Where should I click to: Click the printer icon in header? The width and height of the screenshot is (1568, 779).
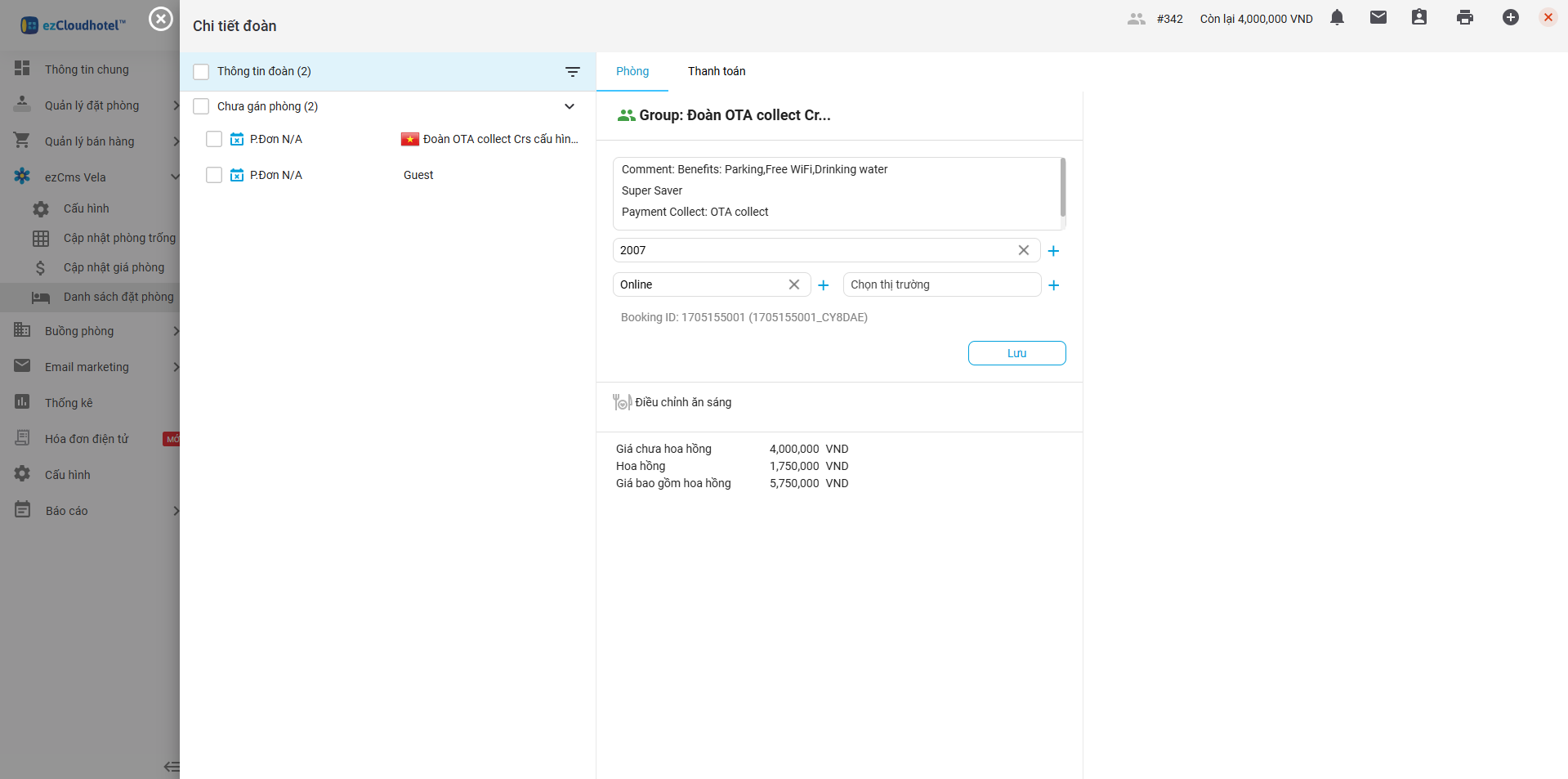pos(1464,18)
